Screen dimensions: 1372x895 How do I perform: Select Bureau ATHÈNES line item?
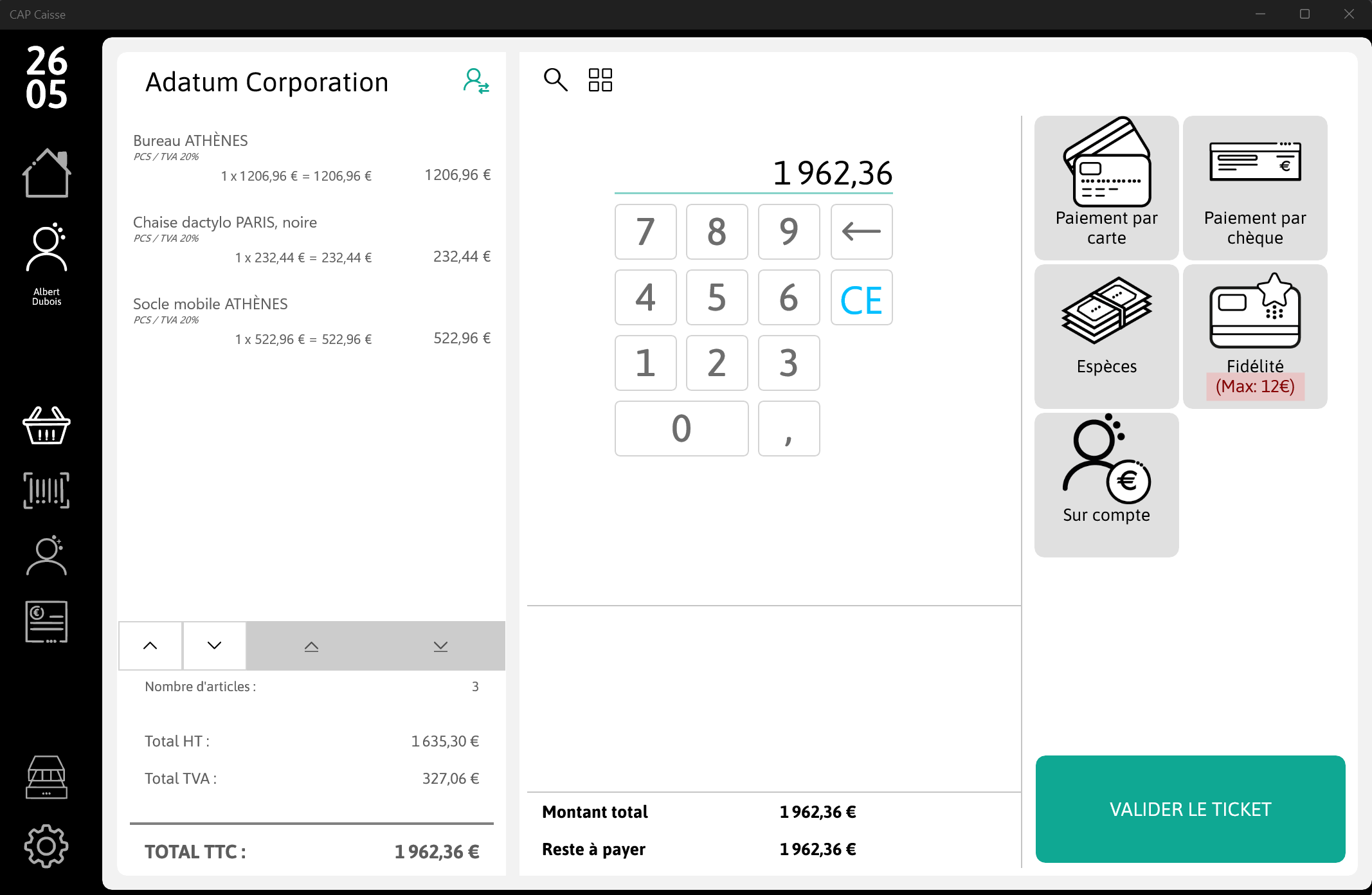[x=312, y=158]
